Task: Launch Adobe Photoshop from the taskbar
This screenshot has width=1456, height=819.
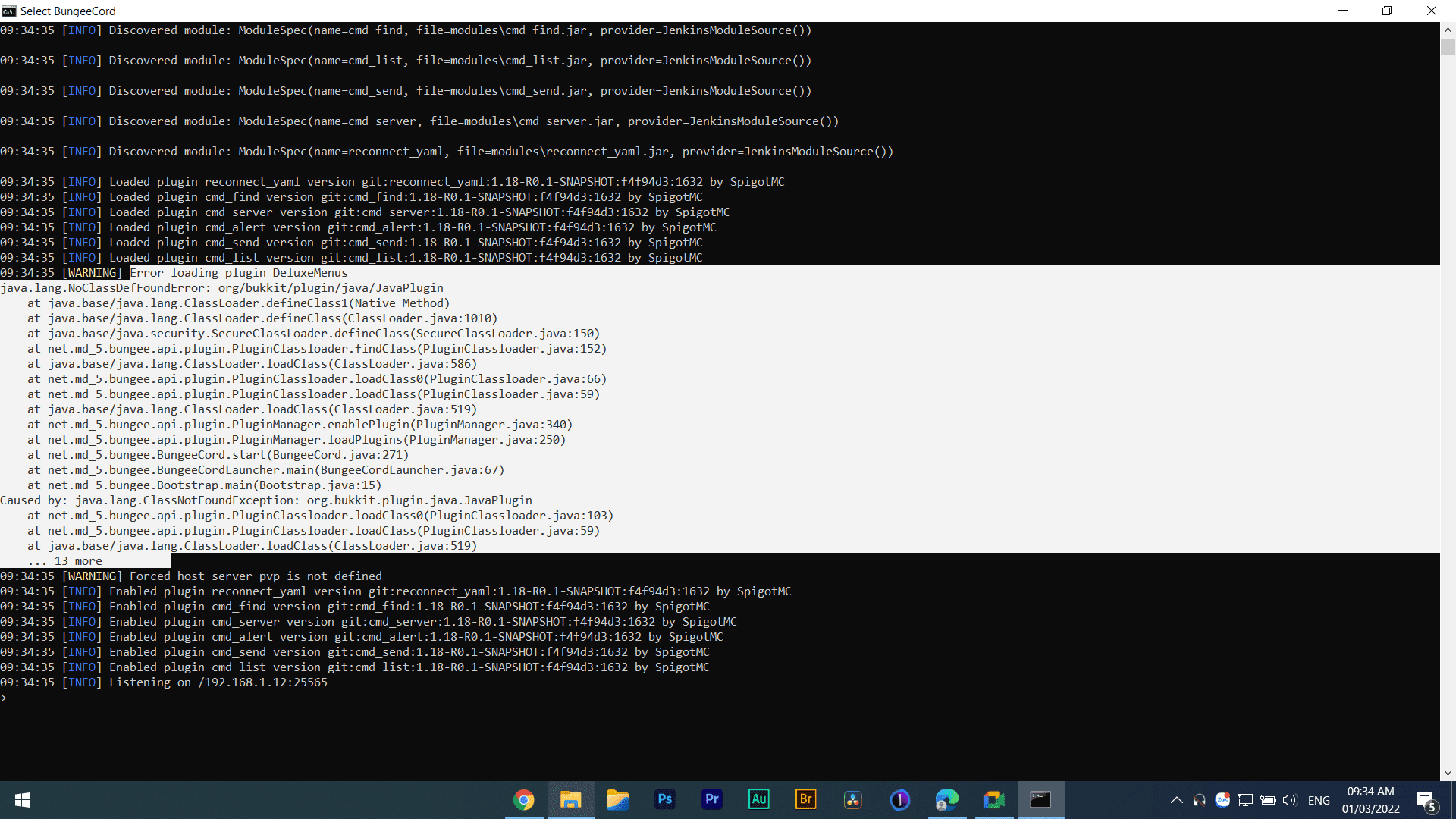Action: coord(665,799)
